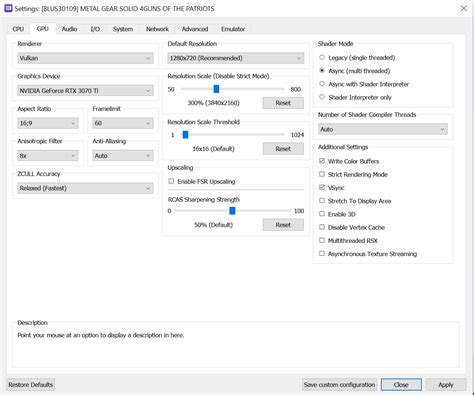Open the Renderer dropdown showing Vulkan

point(85,58)
